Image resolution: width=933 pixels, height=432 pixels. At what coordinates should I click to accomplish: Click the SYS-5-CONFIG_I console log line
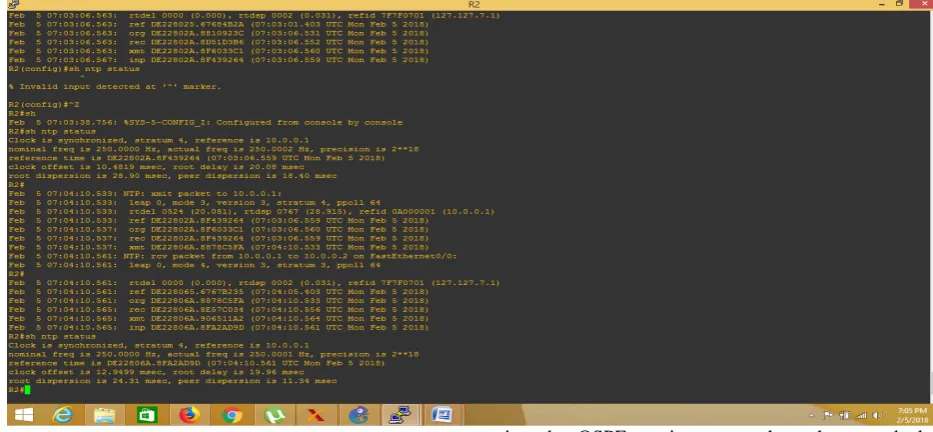[205, 123]
